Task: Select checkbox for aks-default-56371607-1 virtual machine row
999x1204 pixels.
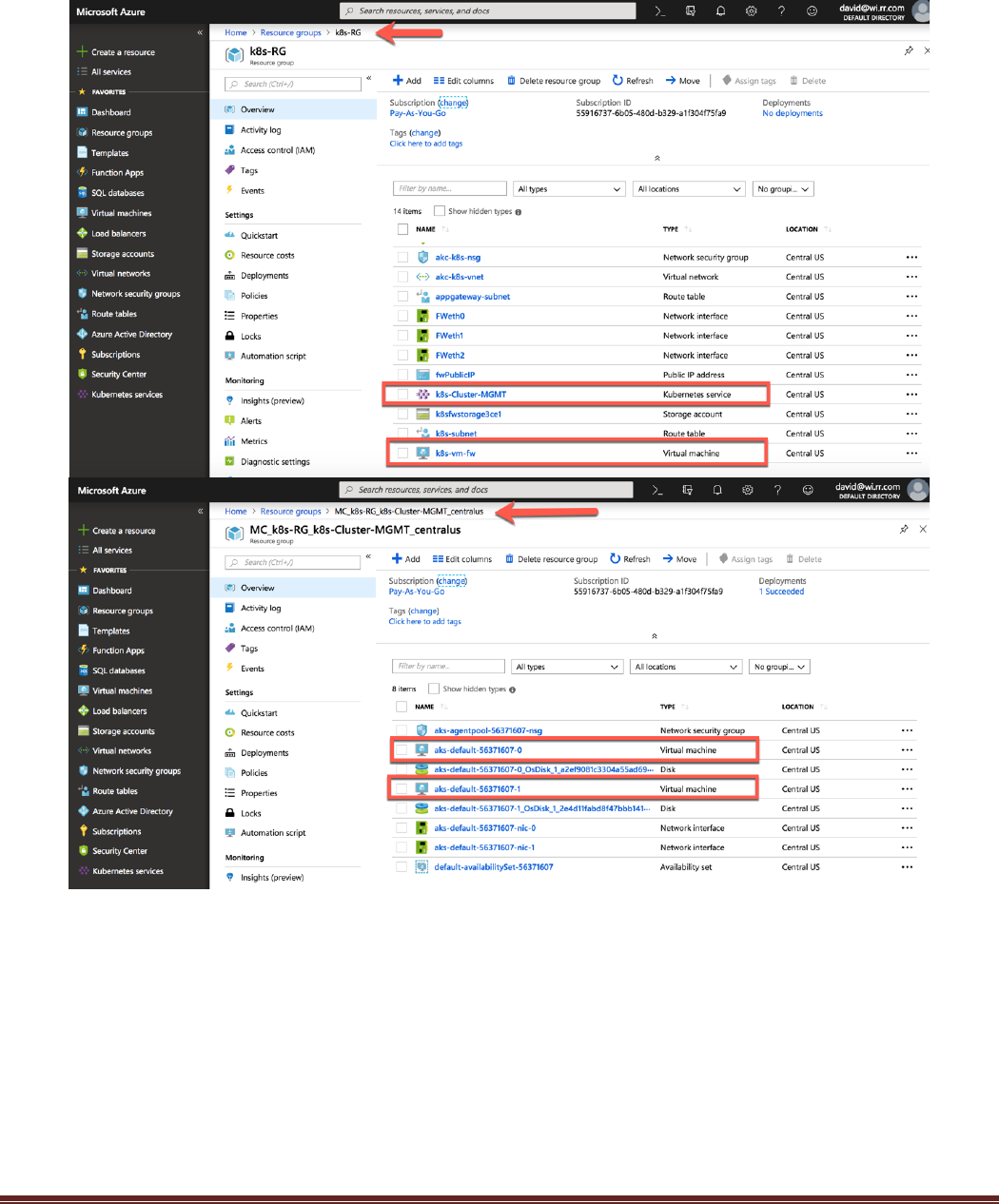Action: [402, 789]
